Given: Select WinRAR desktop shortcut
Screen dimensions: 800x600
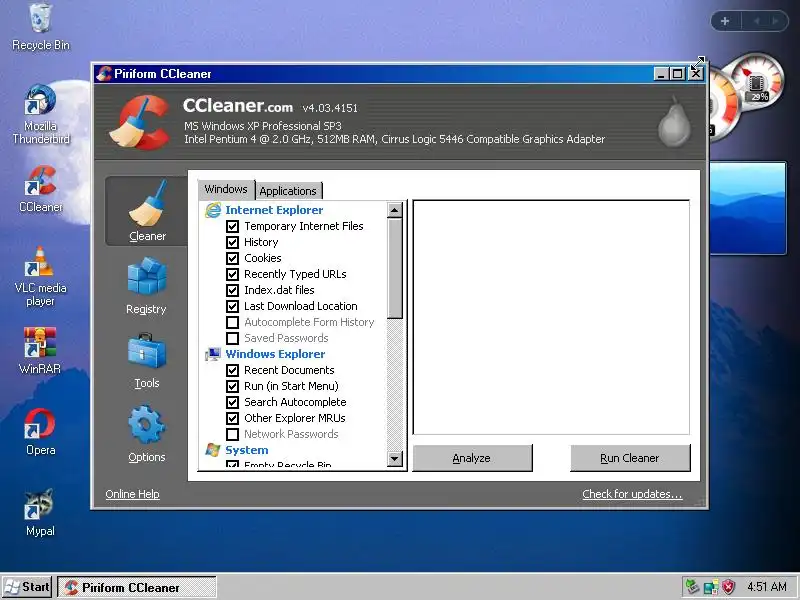Looking at the screenshot, I should (x=40, y=351).
